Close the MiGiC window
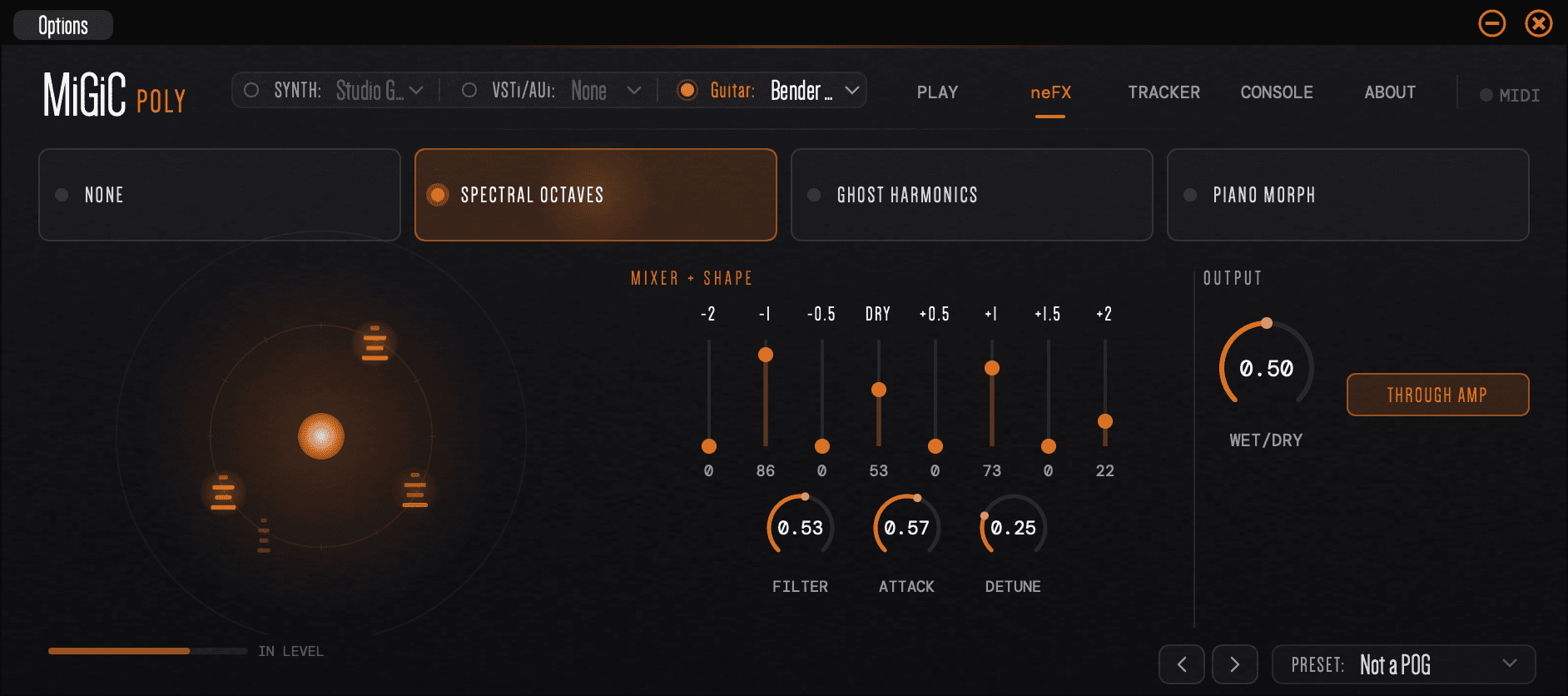1568x696 pixels. coord(1539,23)
